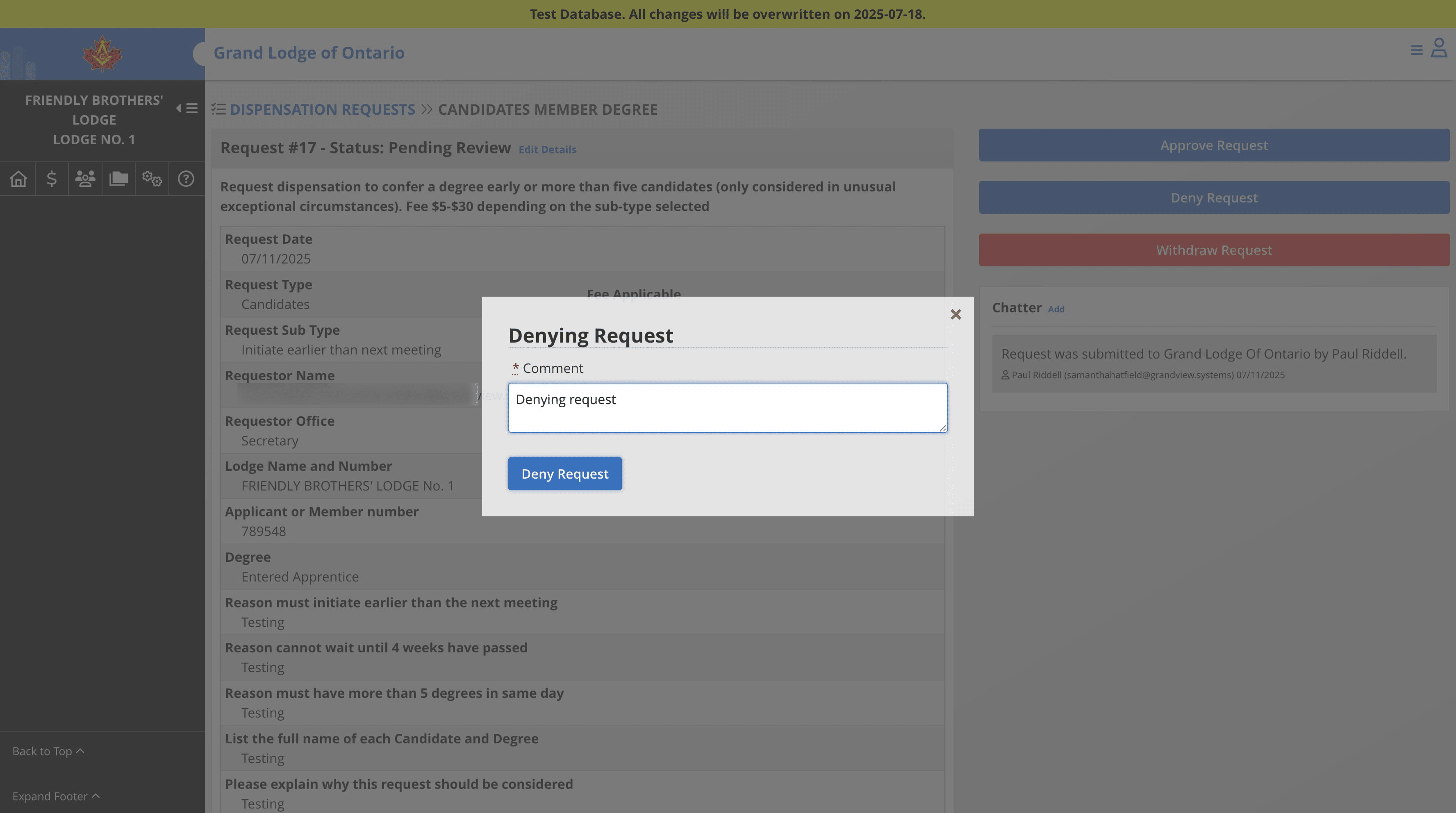Click the side panel Deny Request button
This screenshot has height=813, width=1456.
1214,198
